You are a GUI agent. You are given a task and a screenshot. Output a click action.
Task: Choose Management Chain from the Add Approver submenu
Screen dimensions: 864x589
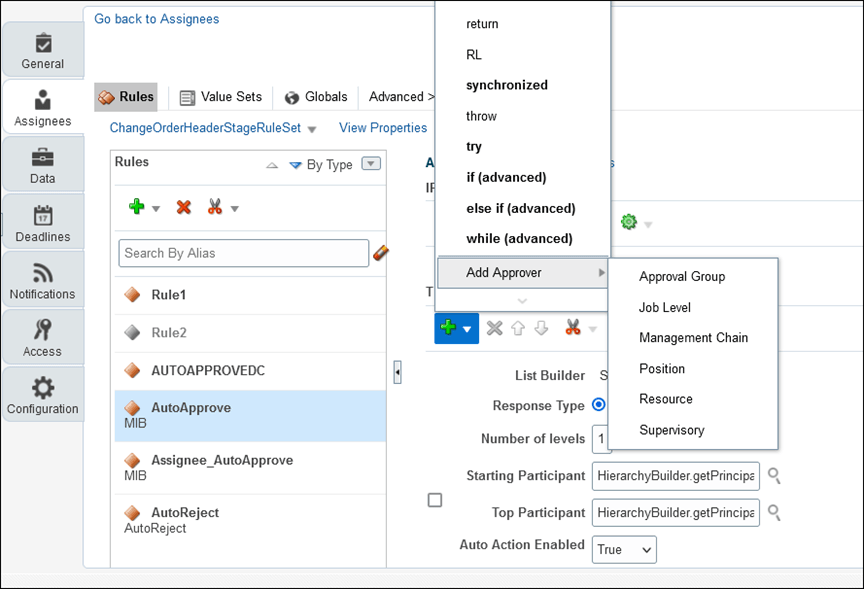click(x=692, y=338)
